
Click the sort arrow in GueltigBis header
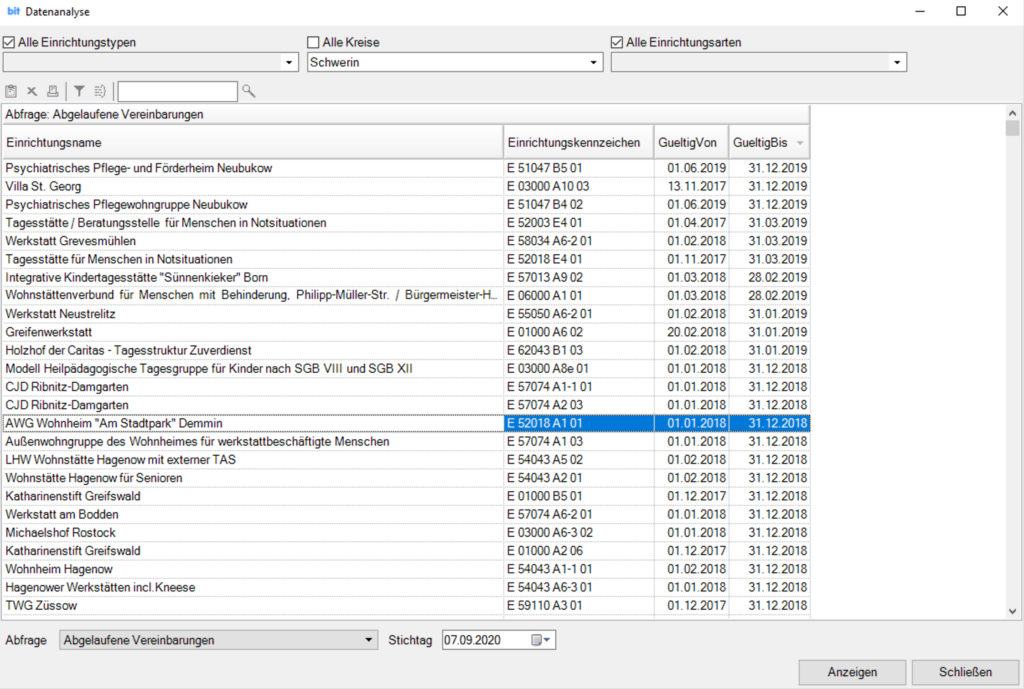(x=798, y=143)
